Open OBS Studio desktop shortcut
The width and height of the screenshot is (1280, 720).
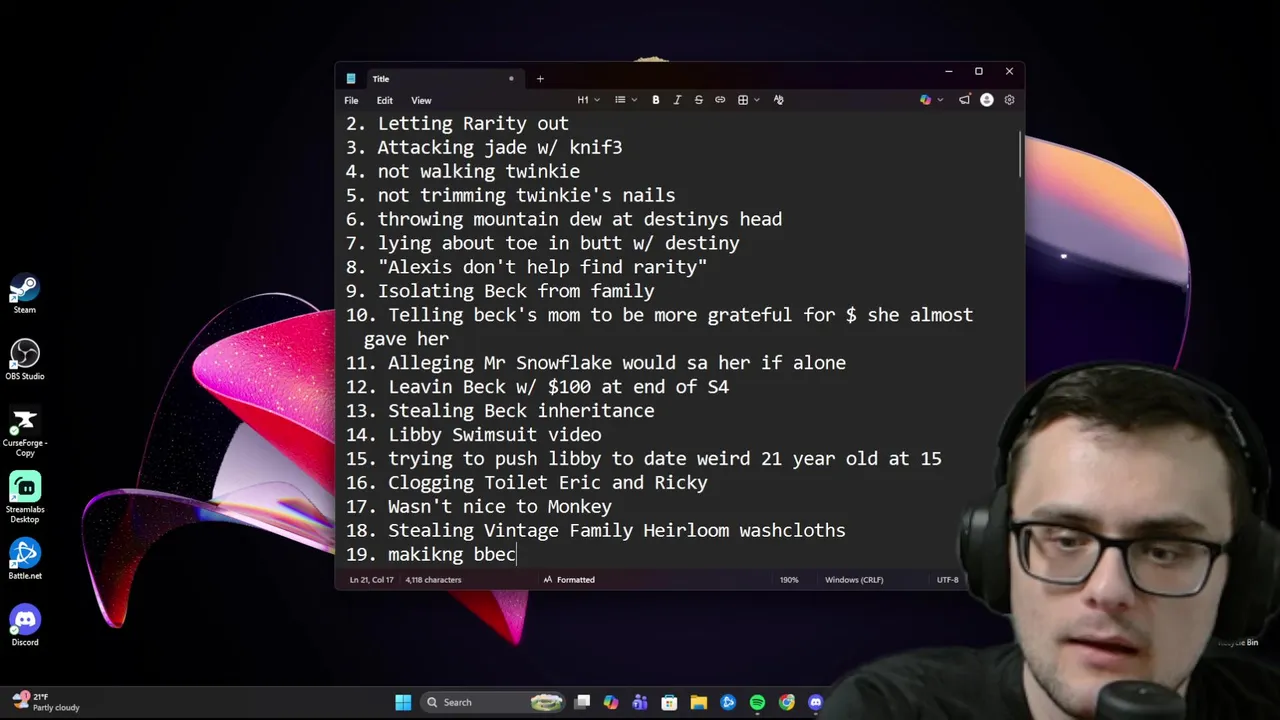click(25, 359)
